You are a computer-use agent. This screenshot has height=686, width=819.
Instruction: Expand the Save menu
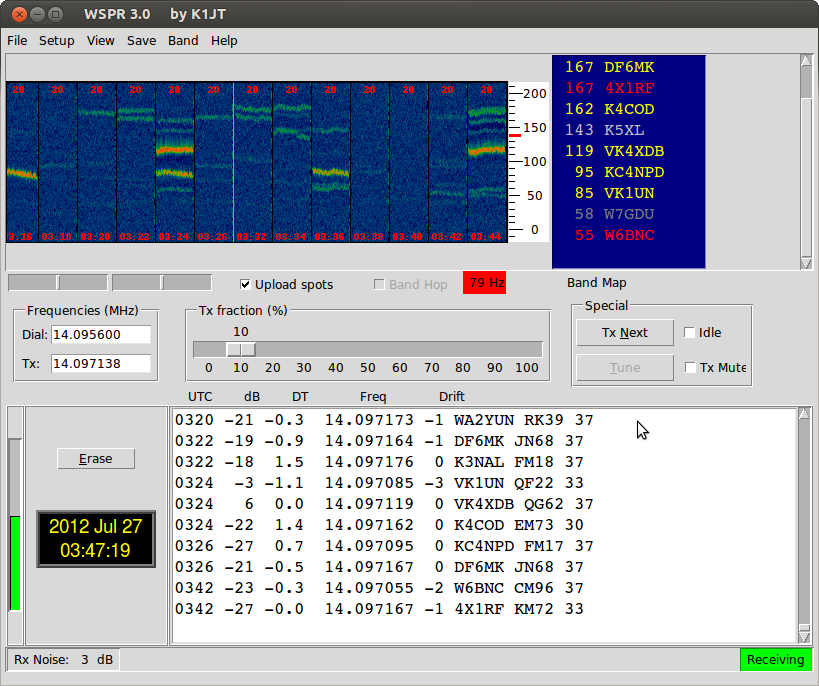141,41
